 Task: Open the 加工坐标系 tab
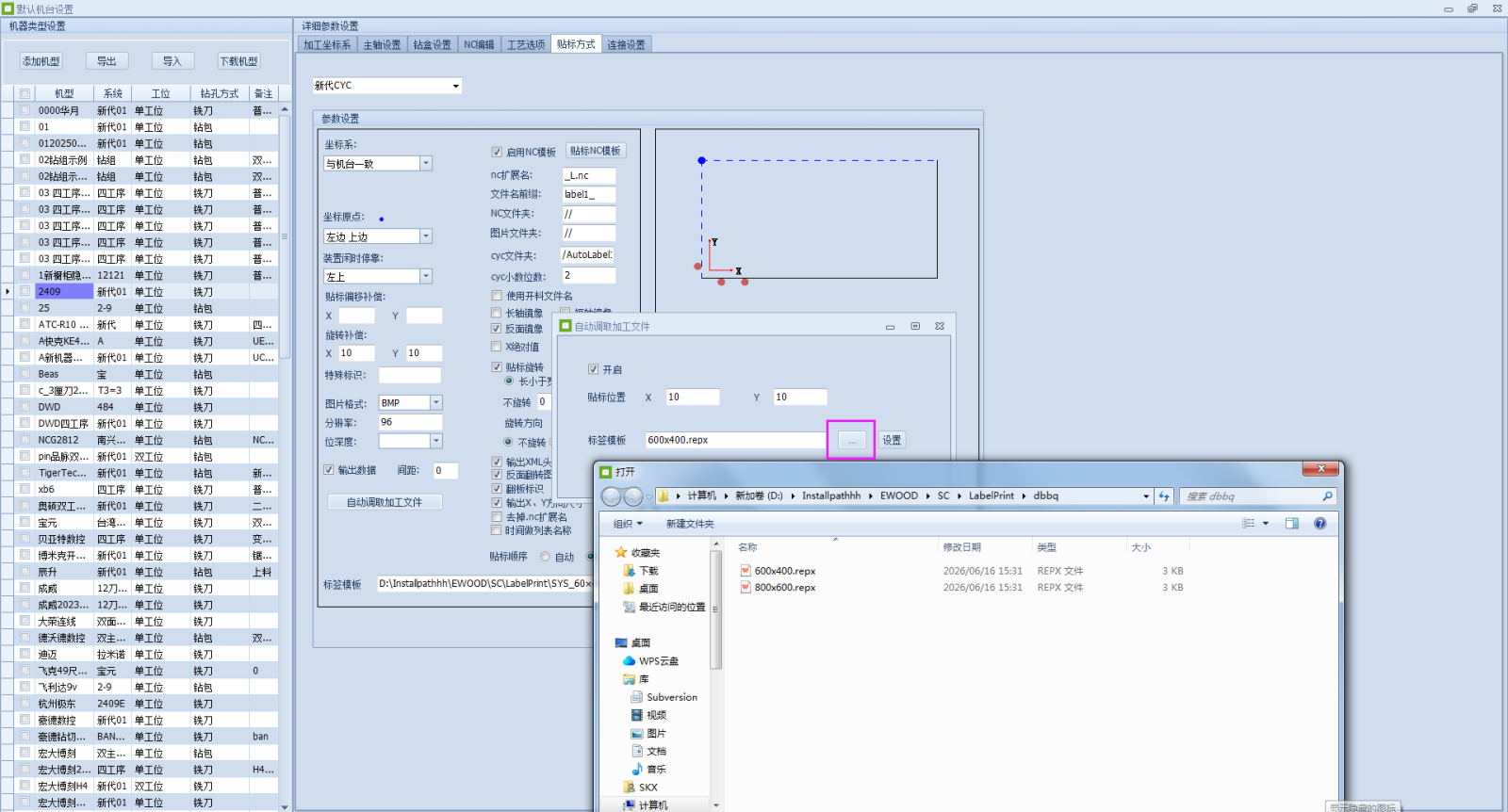(327, 44)
